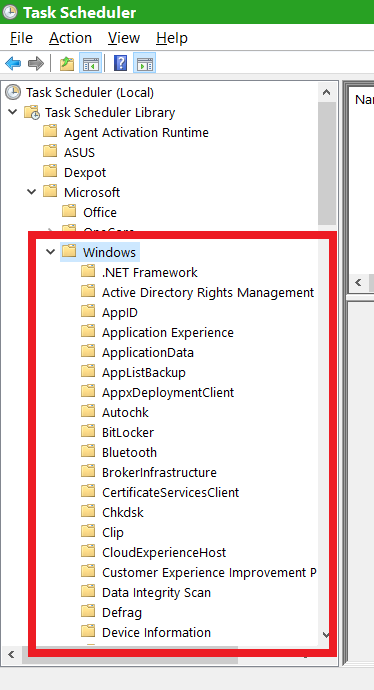This screenshot has width=374, height=690.
Task: Click tree pane scroll down arrow
Action: pyautogui.click(x=326, y=634)
